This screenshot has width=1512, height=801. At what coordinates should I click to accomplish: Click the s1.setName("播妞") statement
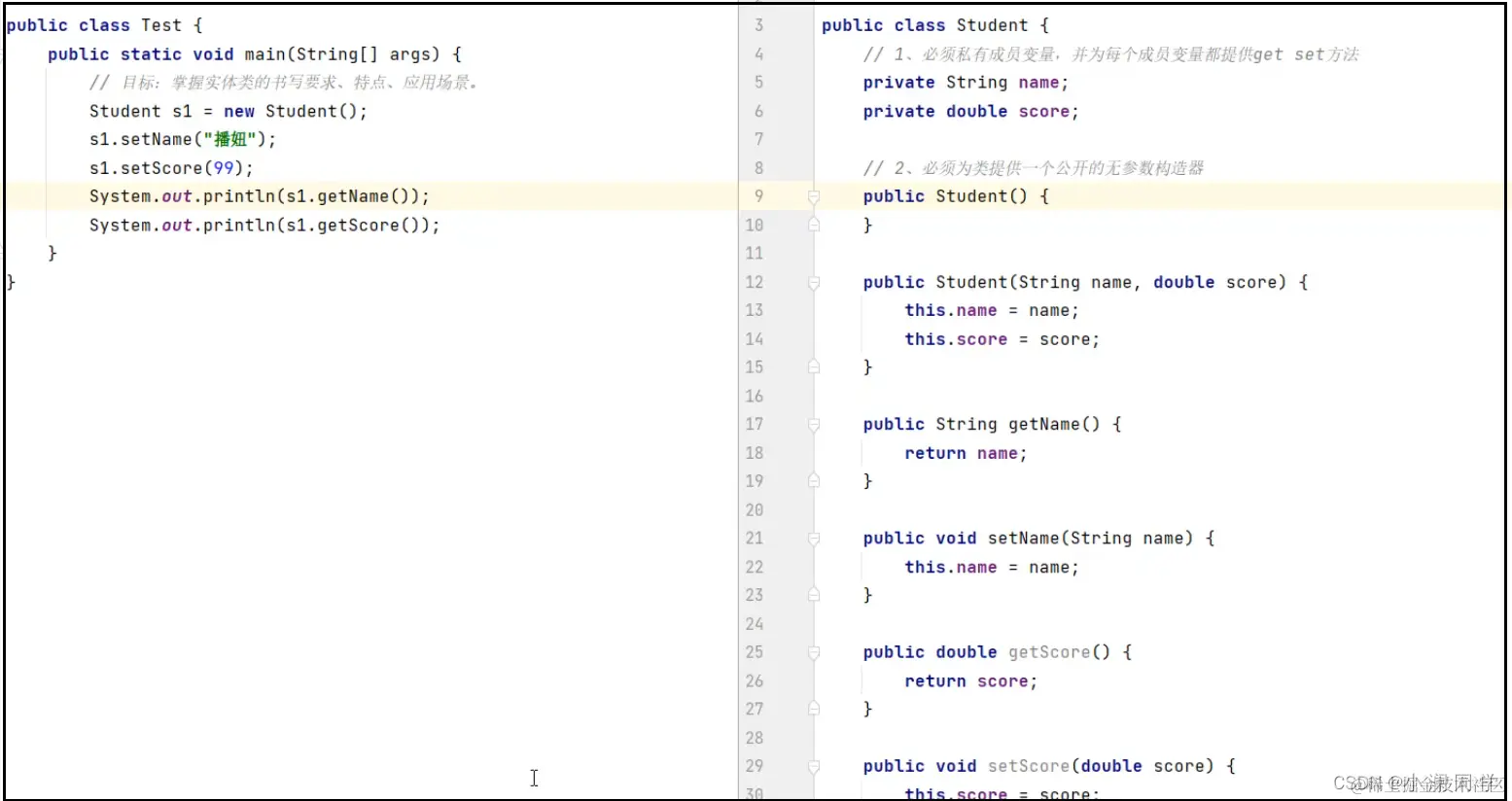point(183,139)
